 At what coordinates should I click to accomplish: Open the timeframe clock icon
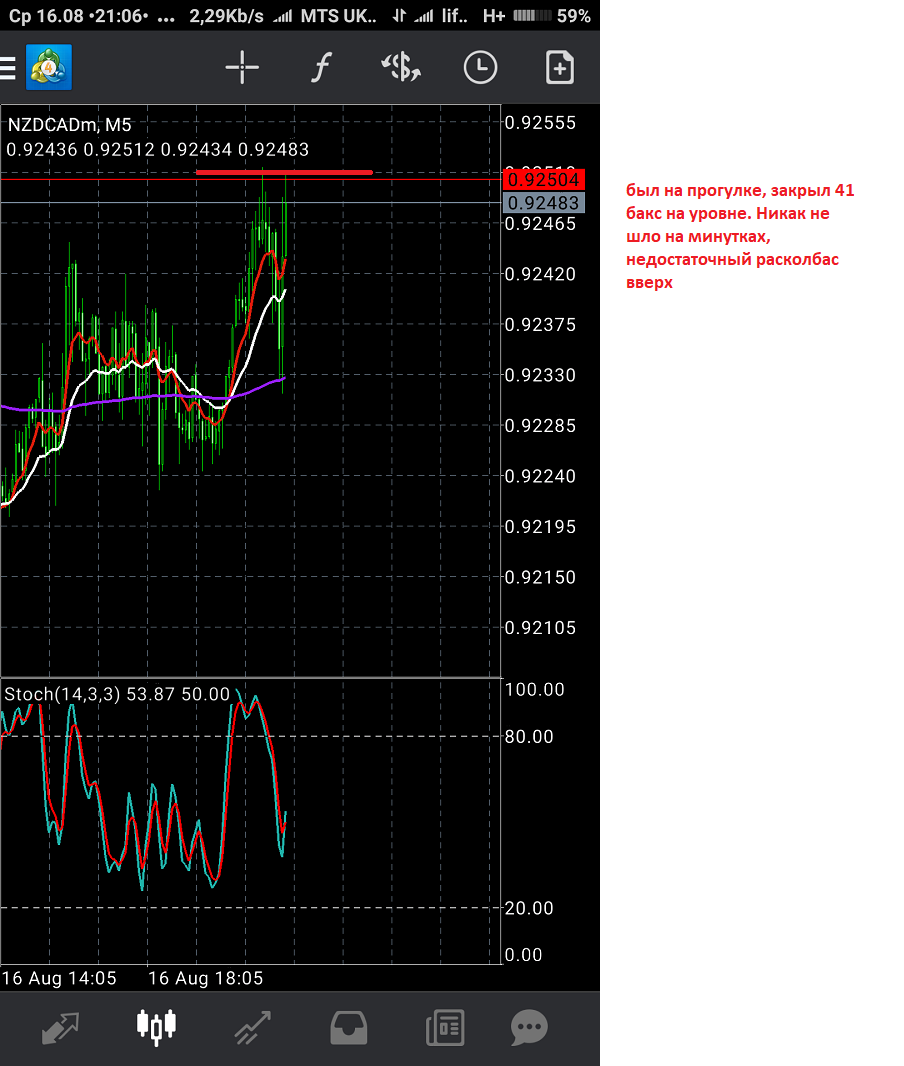(x=481, y=67)
